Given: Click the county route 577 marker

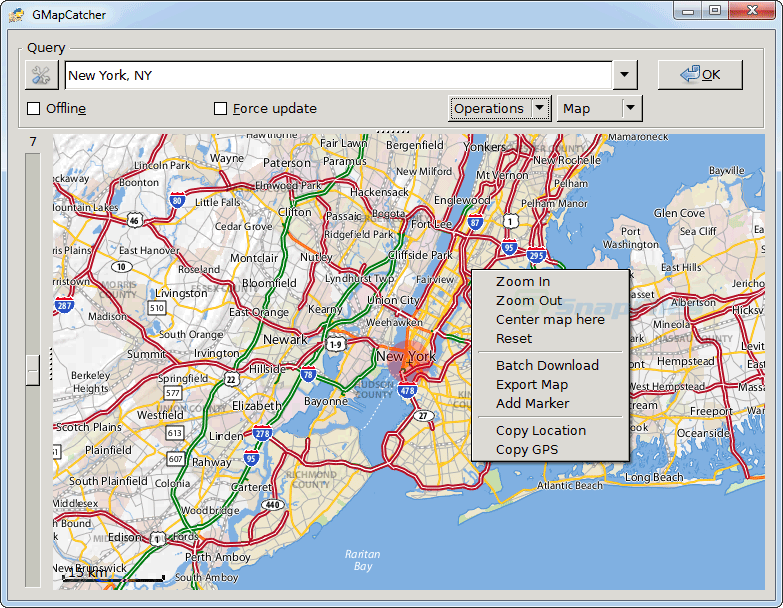Looking at the screenshot, I should coord(173,393).
